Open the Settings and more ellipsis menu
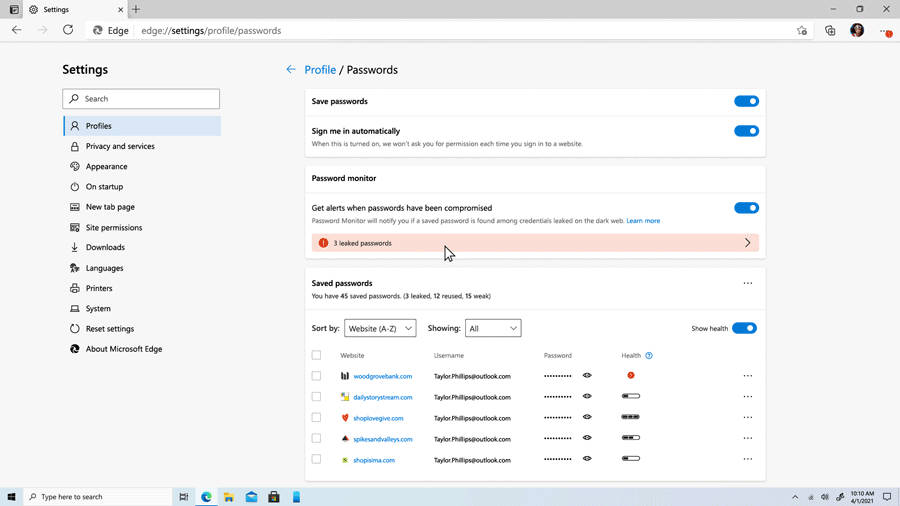Screen dimensions: 900x506 click(885, 31)
